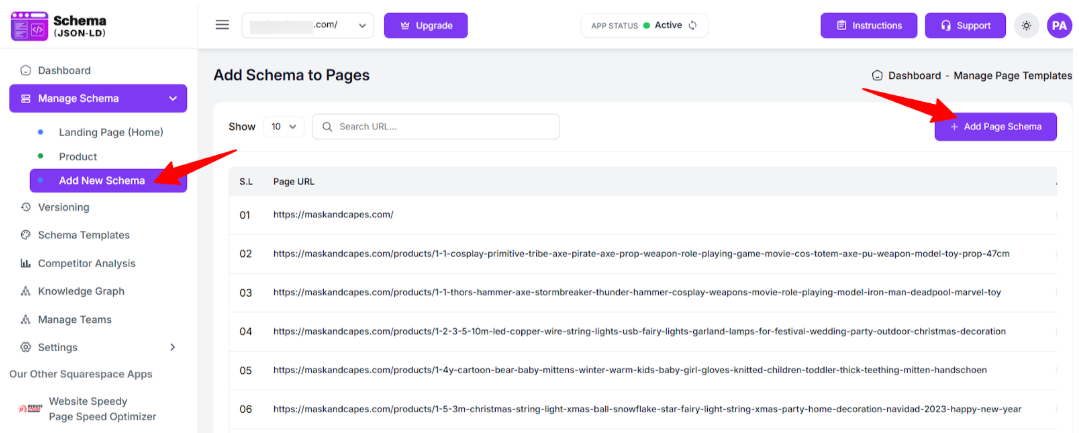This screenshot has height=433, width=1079.
Task: Open the Instructions button
Action: [868, 25]
